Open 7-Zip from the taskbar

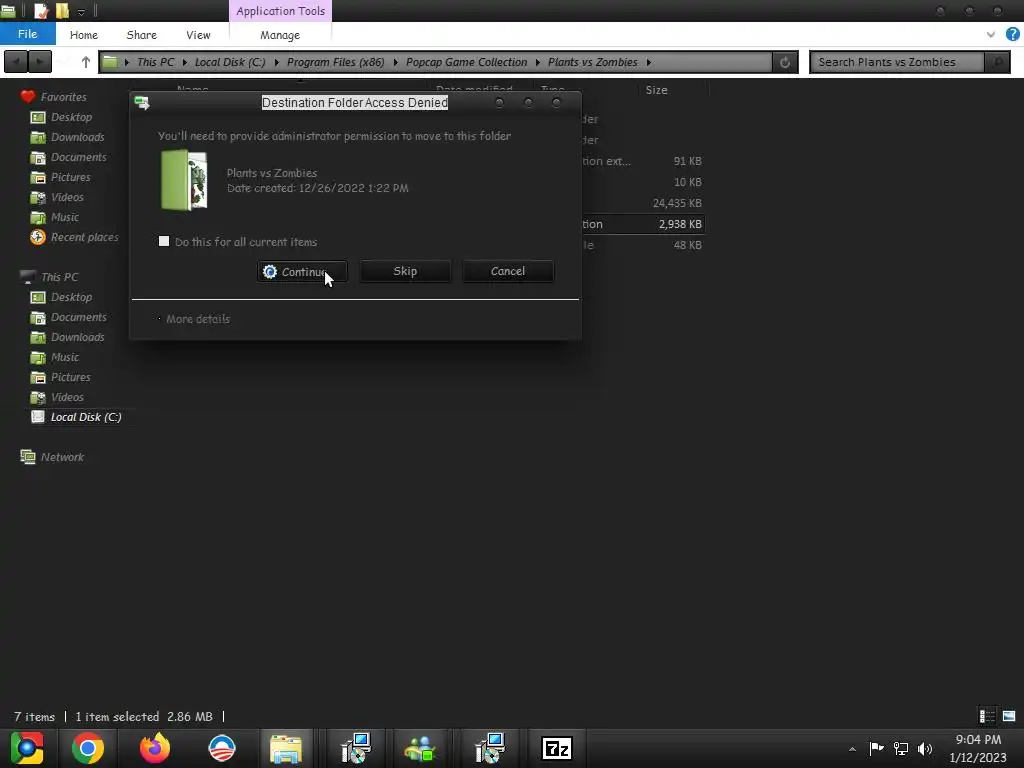click(557, 748)
